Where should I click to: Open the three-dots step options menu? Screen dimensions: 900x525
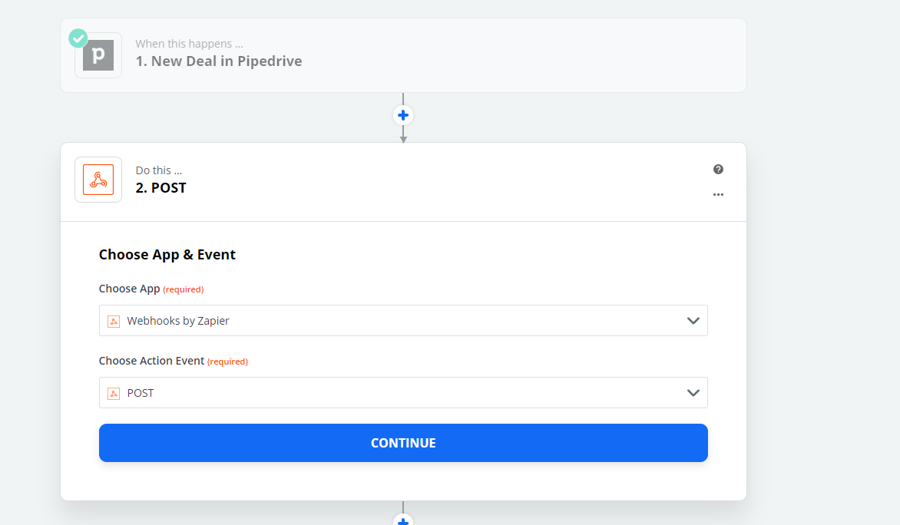pyautogui.click(x=718, y=195)
